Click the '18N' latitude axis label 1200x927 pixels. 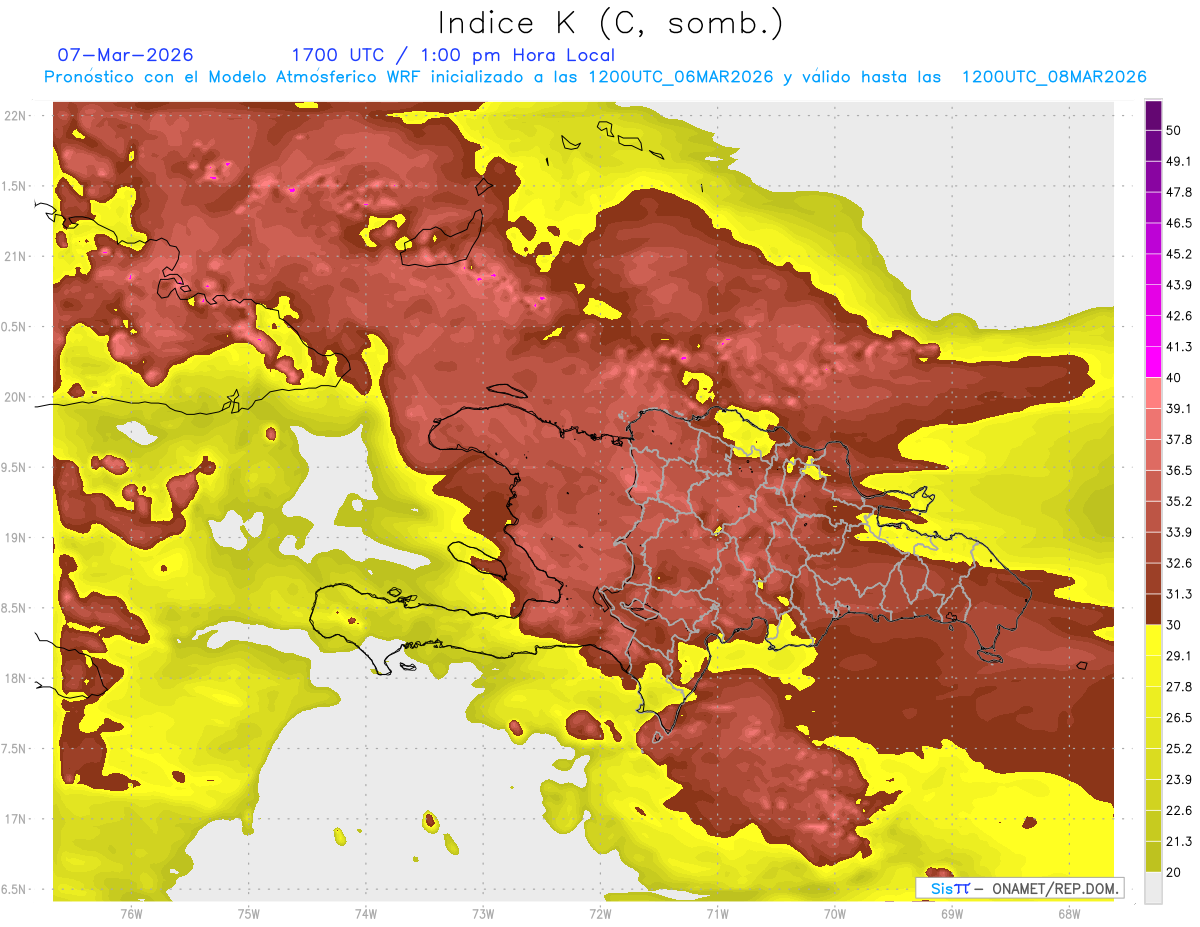(16, 679)
